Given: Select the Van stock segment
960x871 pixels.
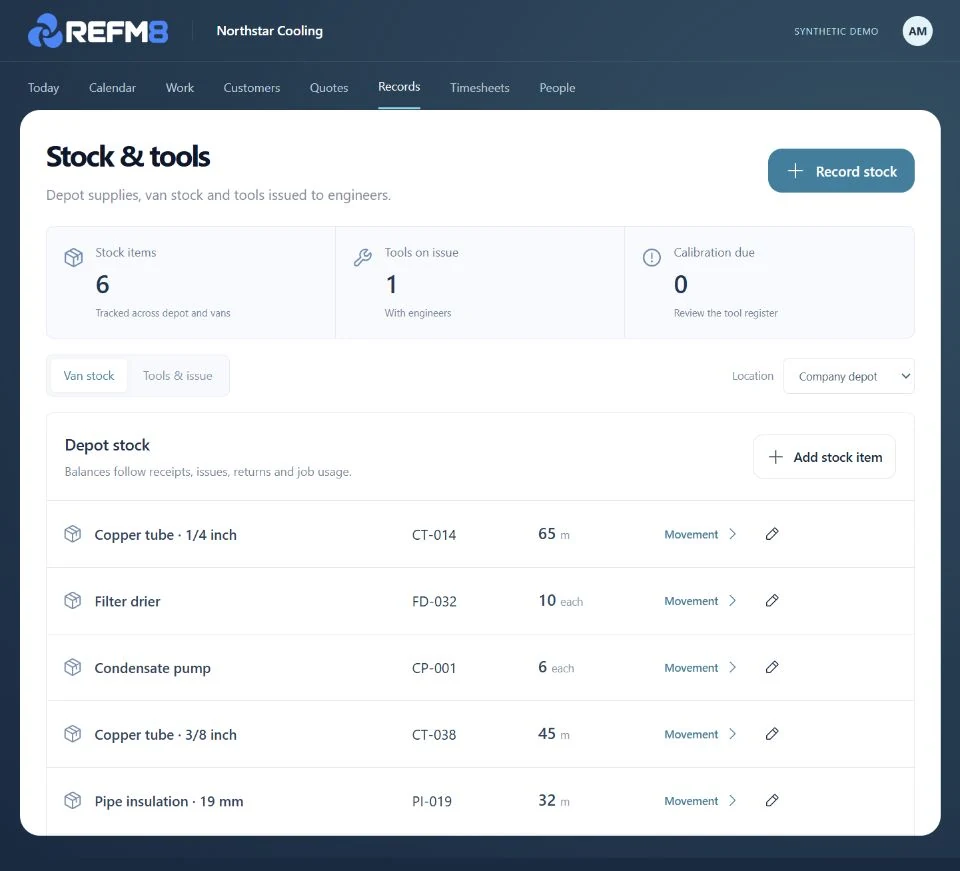Looking at the screenshot, I should point(89,376).
